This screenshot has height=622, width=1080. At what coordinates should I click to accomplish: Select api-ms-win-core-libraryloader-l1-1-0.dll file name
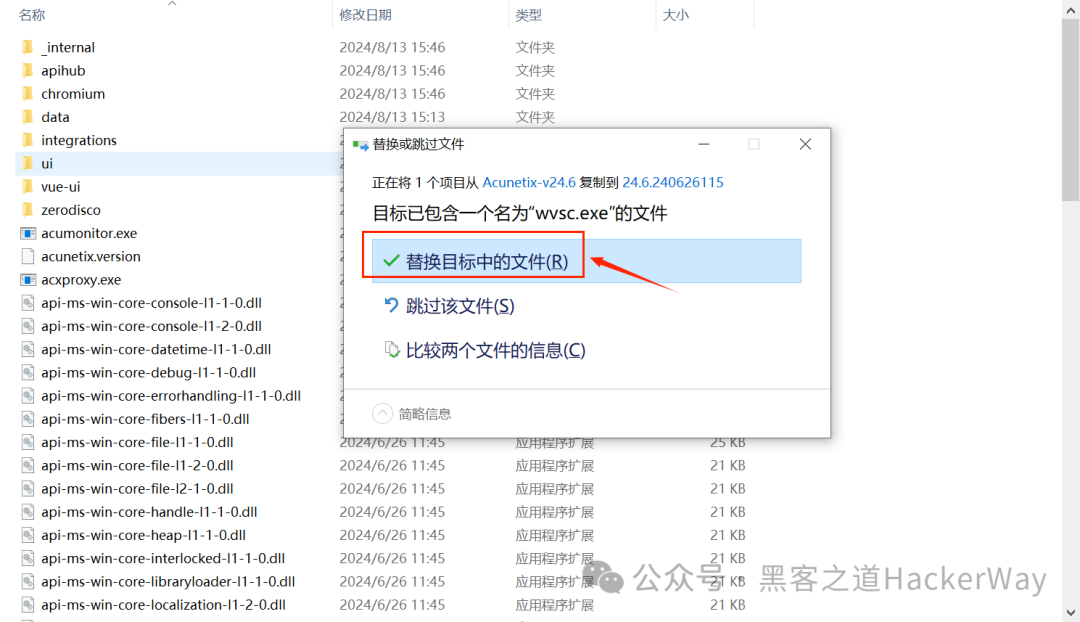click(167, 582)
